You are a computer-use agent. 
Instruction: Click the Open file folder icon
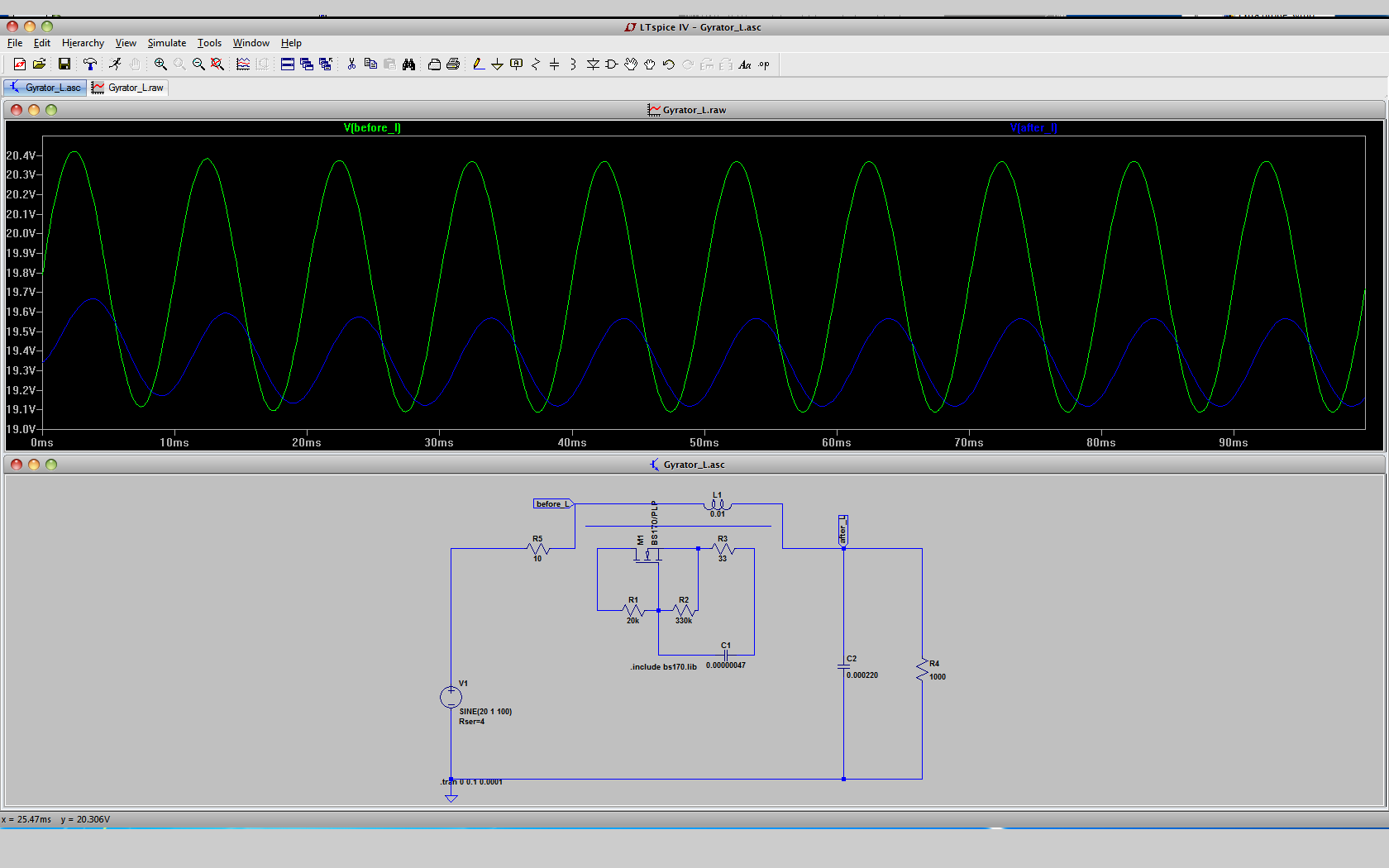(39, 64)
